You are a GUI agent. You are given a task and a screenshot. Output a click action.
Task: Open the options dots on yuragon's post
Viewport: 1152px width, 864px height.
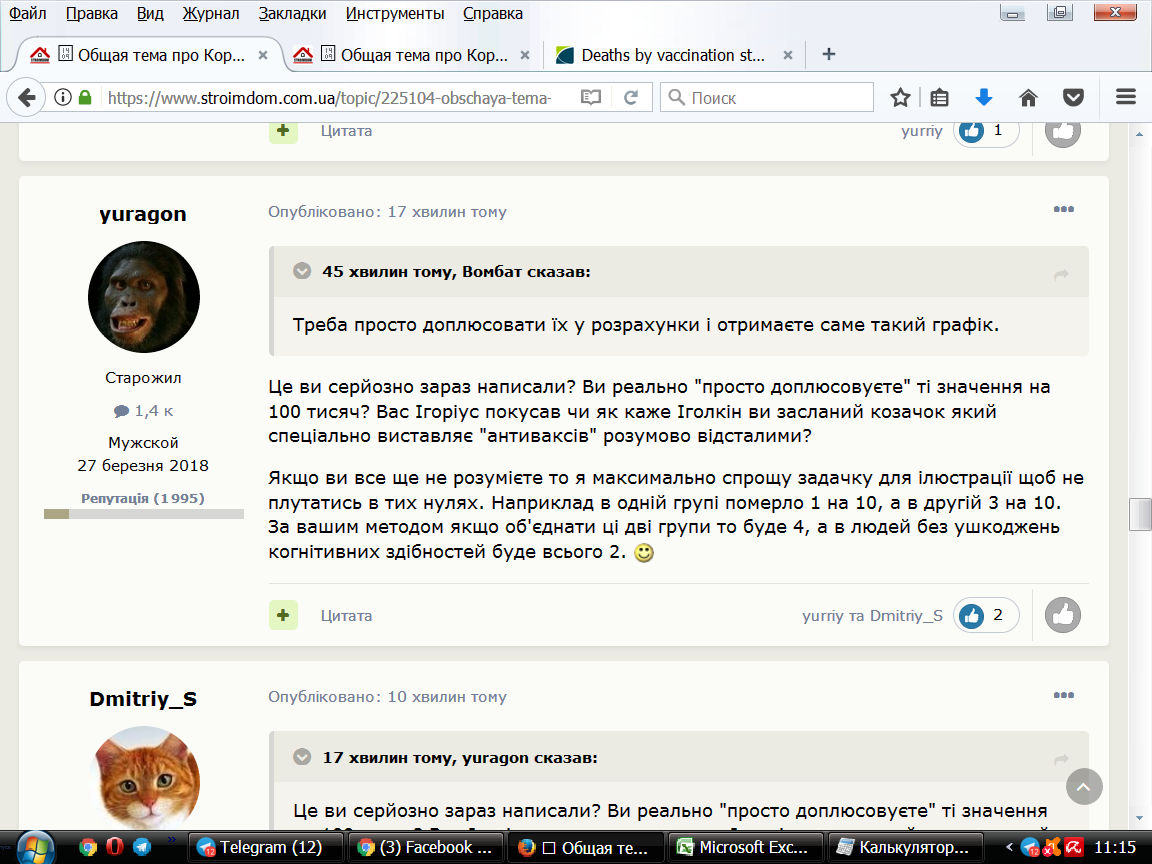coord(1063,209)
